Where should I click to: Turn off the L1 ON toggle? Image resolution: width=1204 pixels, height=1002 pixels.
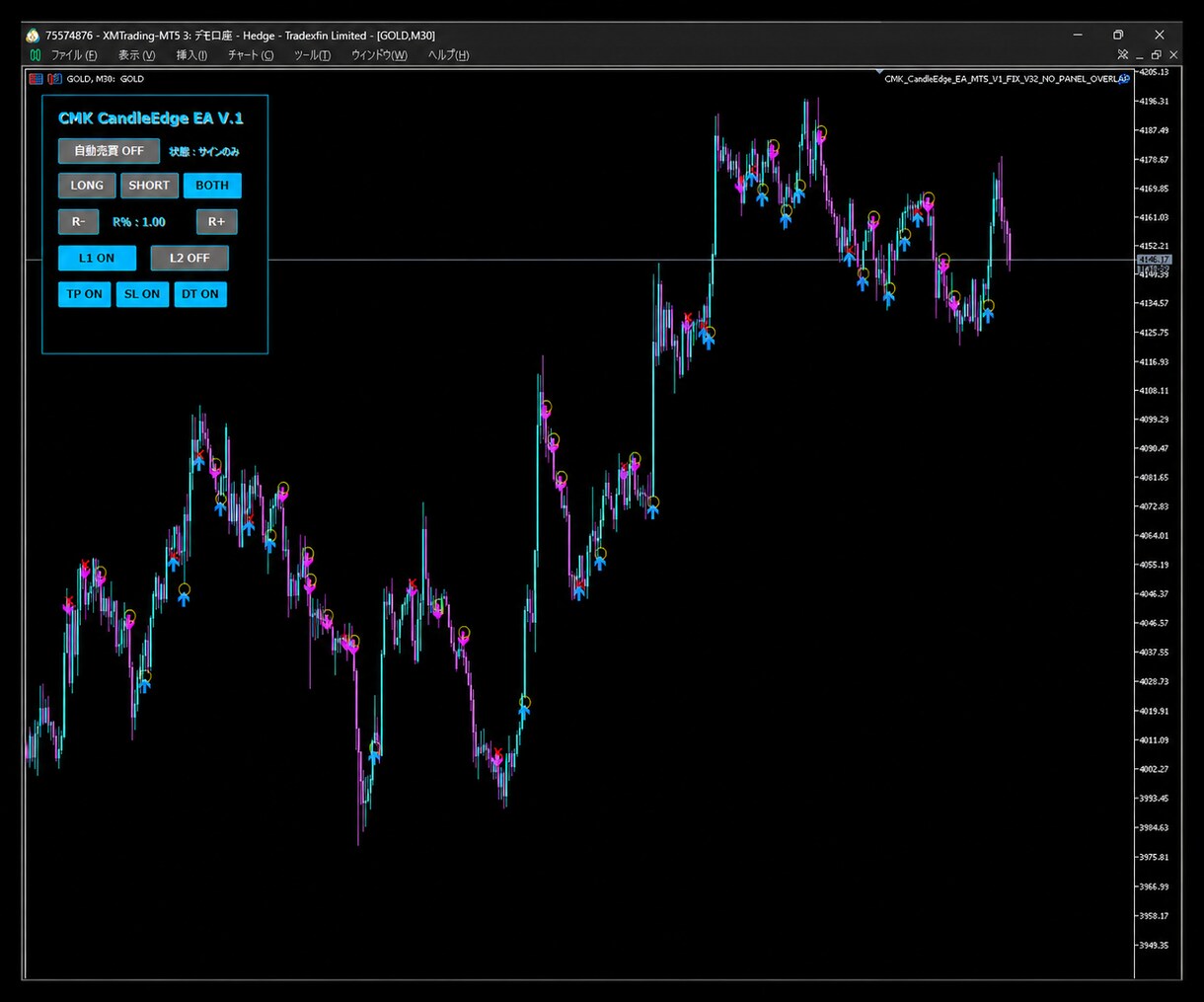pyautogui.click(x=97, y=259)
